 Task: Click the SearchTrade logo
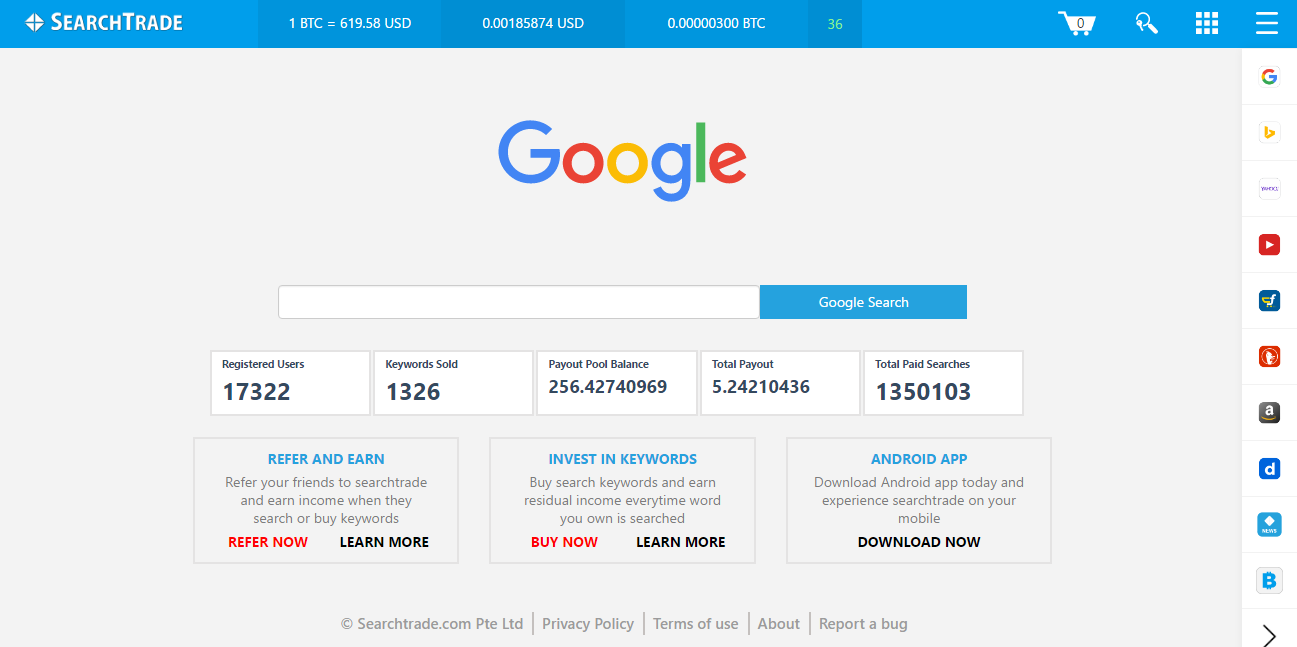(x=104, y=22)
